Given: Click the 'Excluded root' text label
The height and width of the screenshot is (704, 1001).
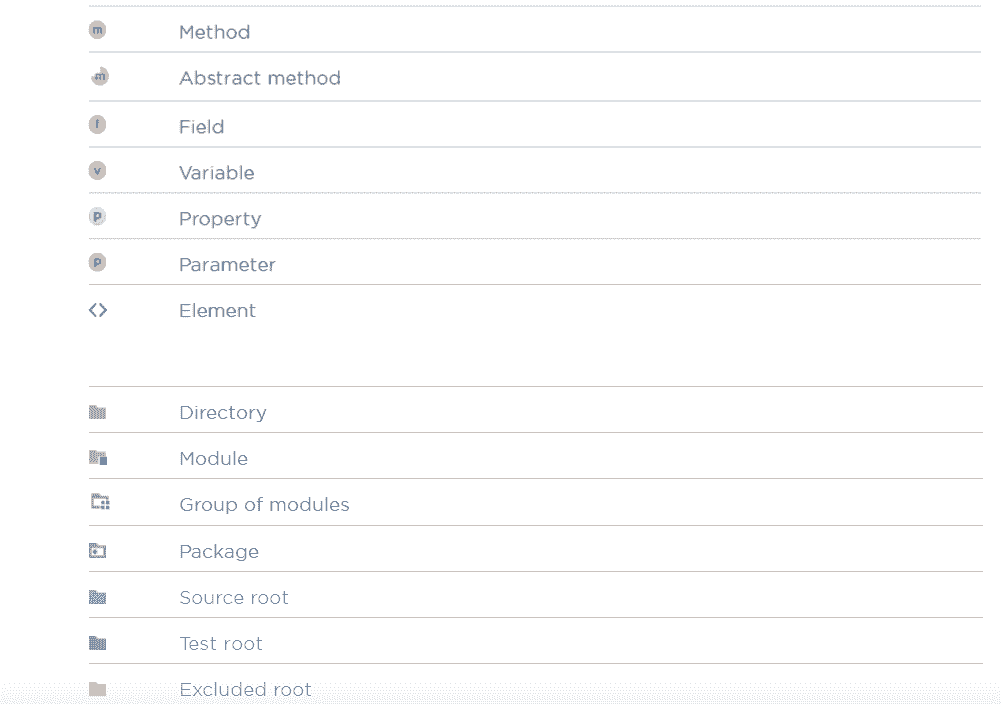Looking at the screenshot, I should 245,690.
